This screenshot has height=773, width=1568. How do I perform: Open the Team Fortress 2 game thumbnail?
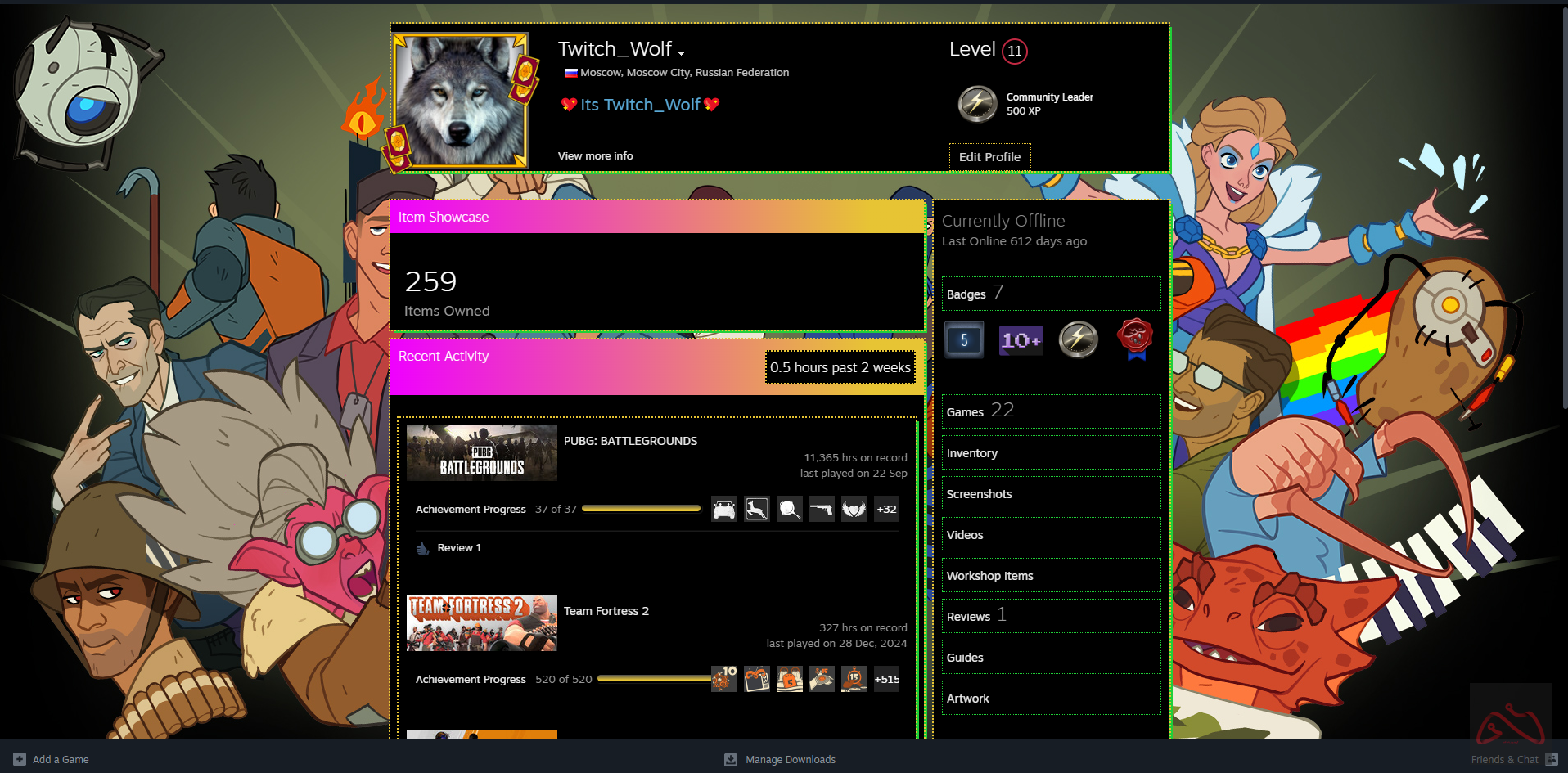point(481,623)
